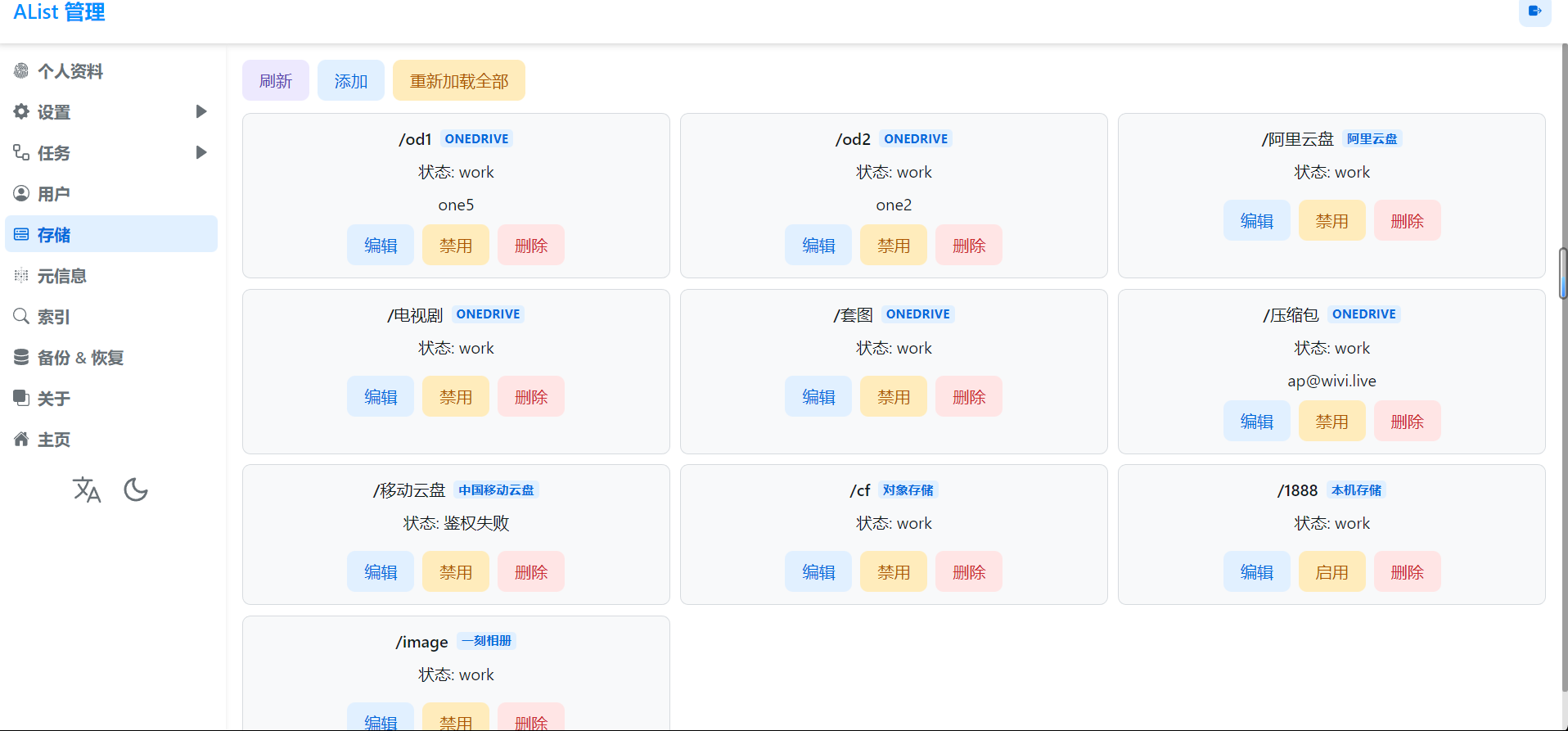Disable the /阿里云盘 storage
The height and width of the screenshot is (731, 1568).
coord(1332,220)
